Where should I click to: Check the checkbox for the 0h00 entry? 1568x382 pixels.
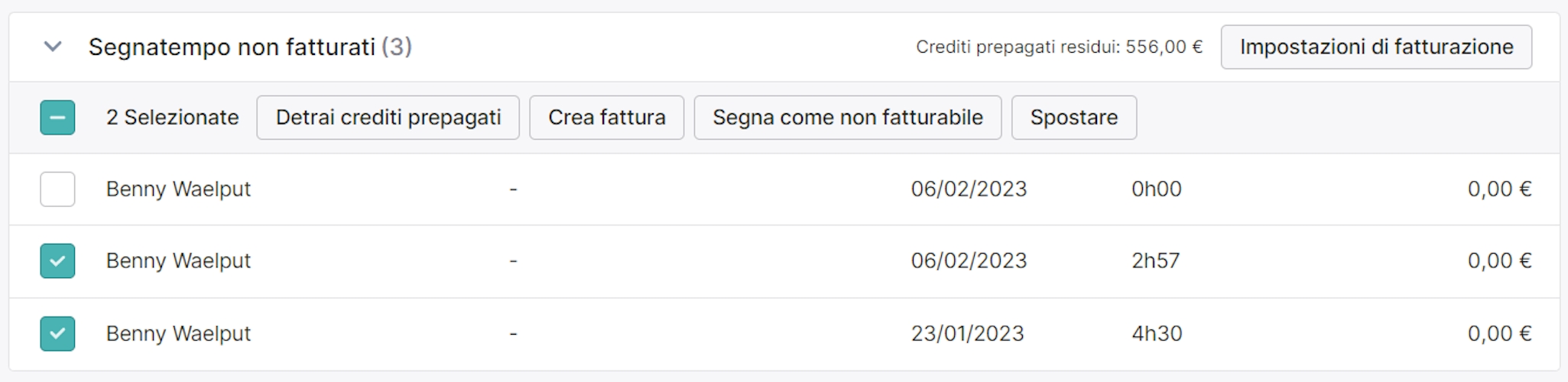coord(57,189)
